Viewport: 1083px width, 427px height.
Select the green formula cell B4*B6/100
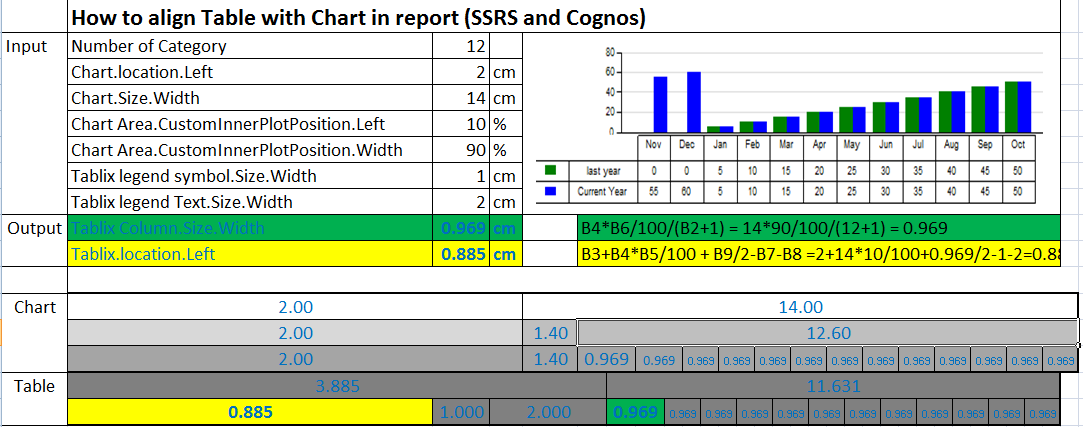click(x=818, y=228)
